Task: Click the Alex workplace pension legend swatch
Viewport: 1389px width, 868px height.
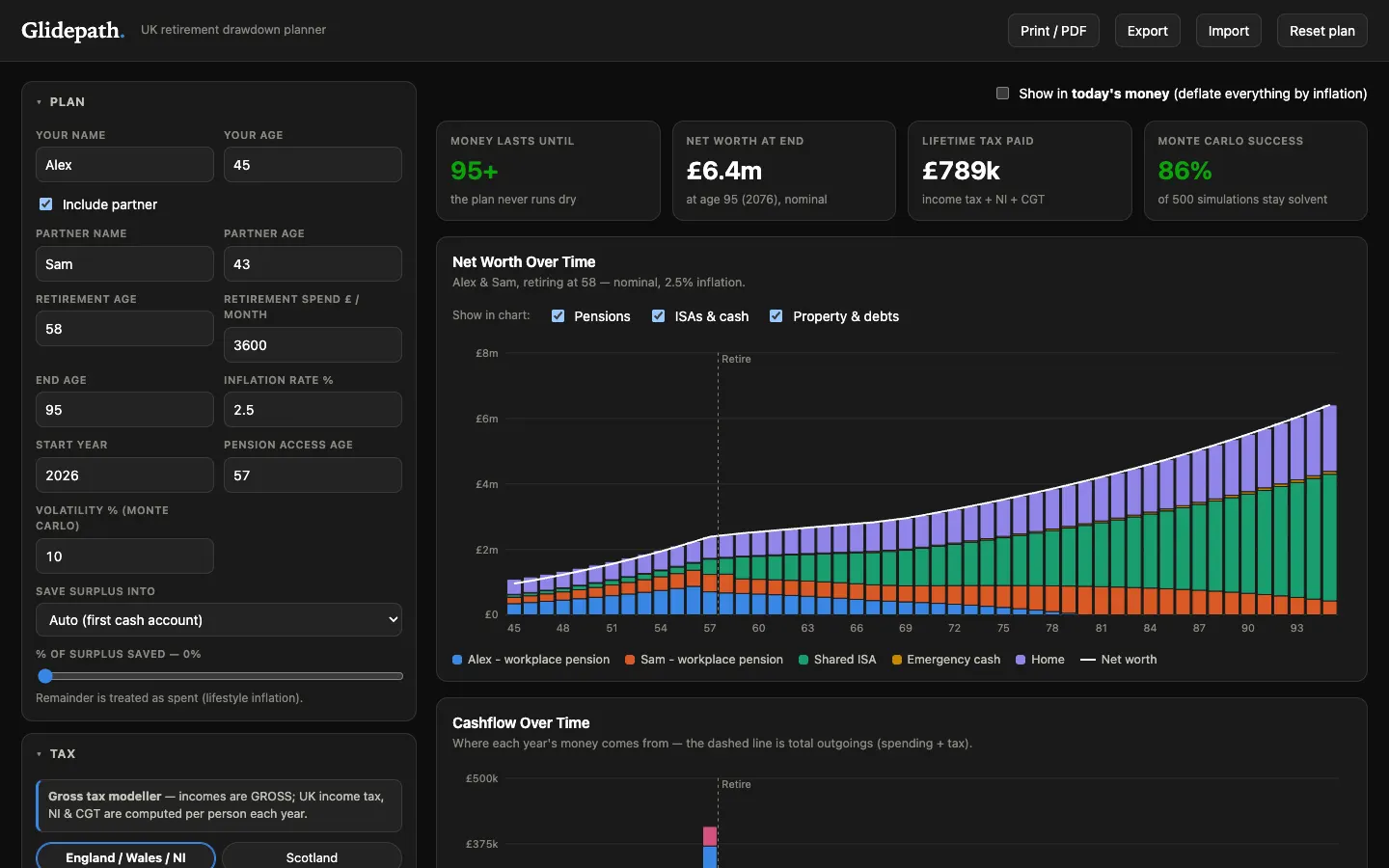Action: coord(457,660)
